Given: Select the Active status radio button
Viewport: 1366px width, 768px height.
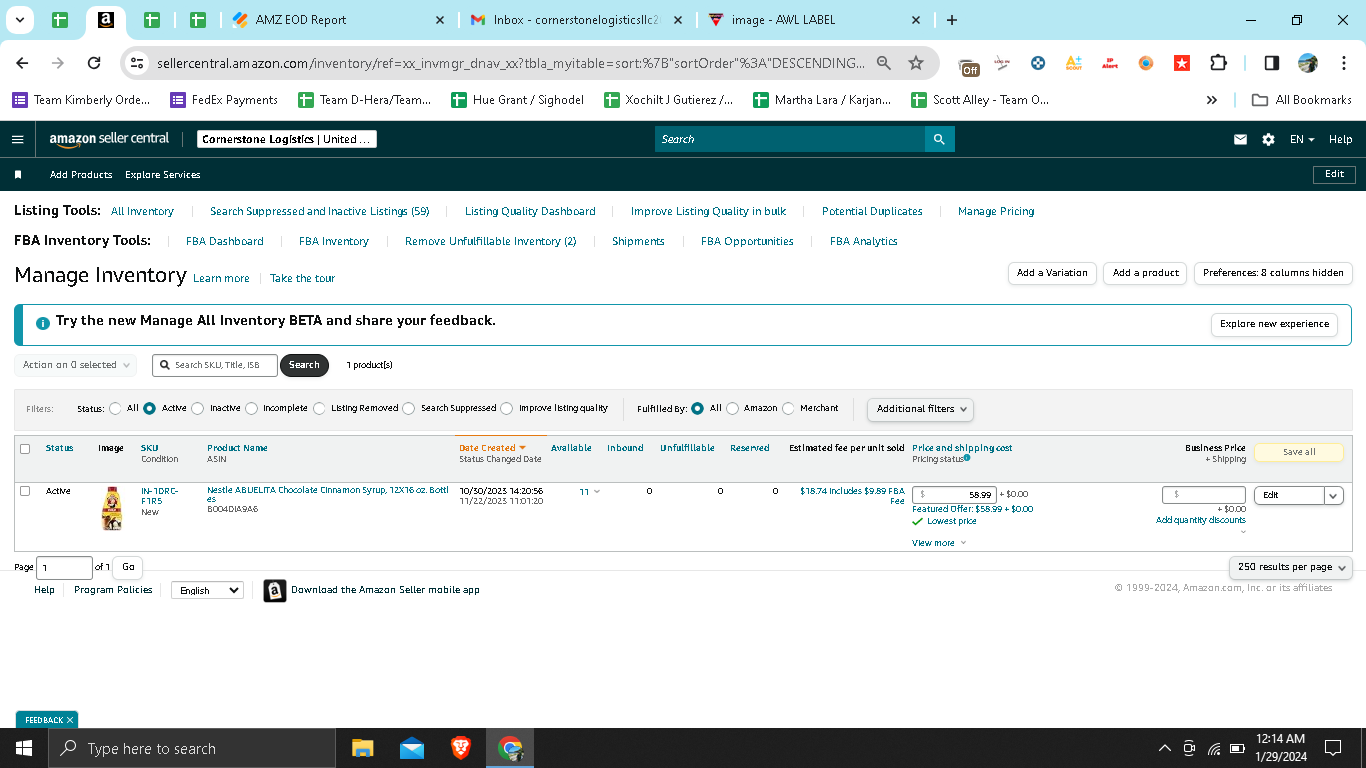Looking at the screenshot, I should pyautogui.click(x=149, y=408).
